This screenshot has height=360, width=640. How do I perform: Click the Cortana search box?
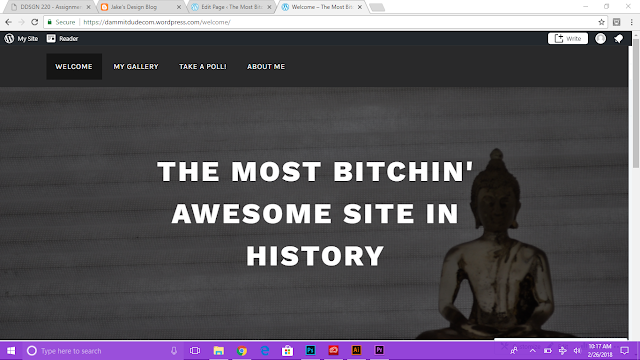click(x=102, y=351)
